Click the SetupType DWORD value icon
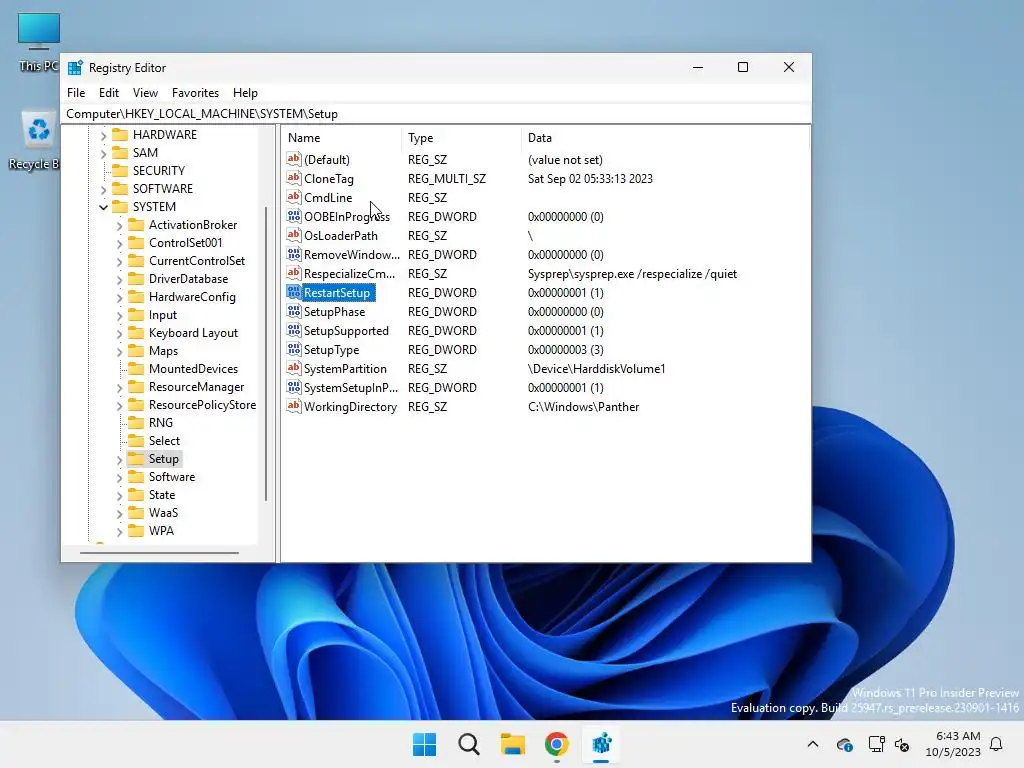This screenshot has height=768, width=1024. (x=294, y=349)
